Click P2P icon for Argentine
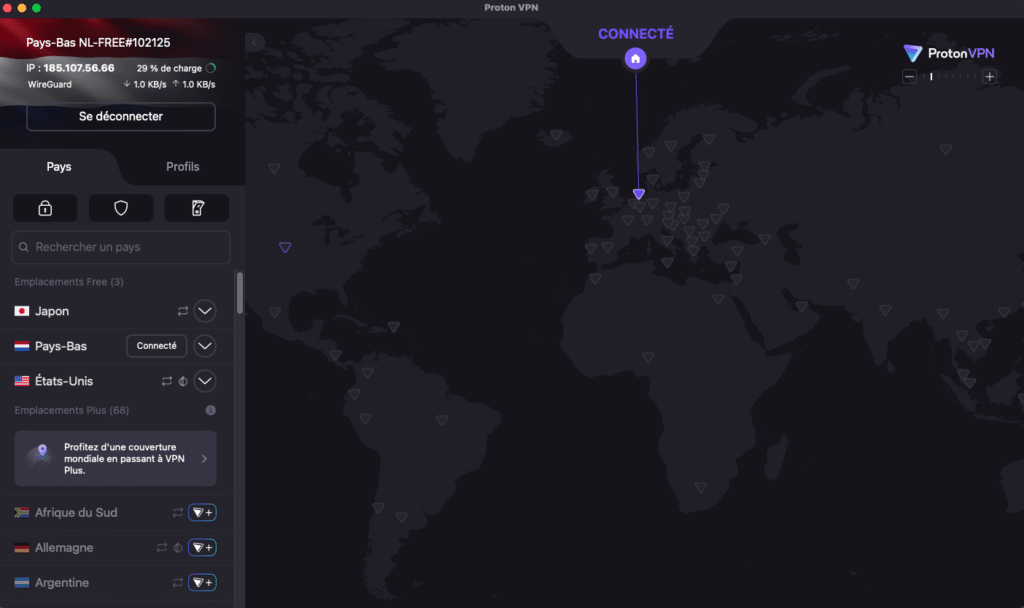 178,583
